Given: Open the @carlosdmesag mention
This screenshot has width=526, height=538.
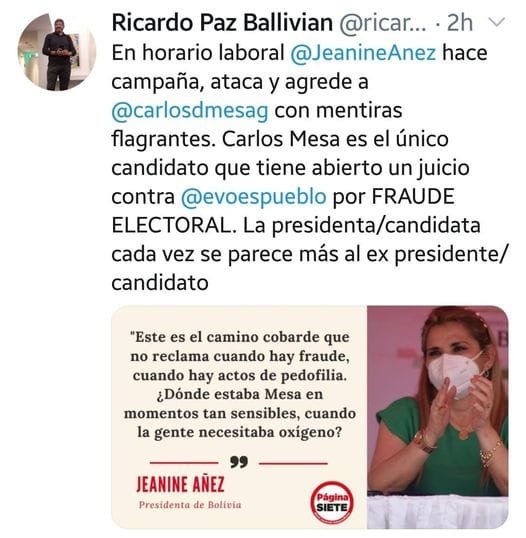Looking at the screenshot, I should coord(190,111).
